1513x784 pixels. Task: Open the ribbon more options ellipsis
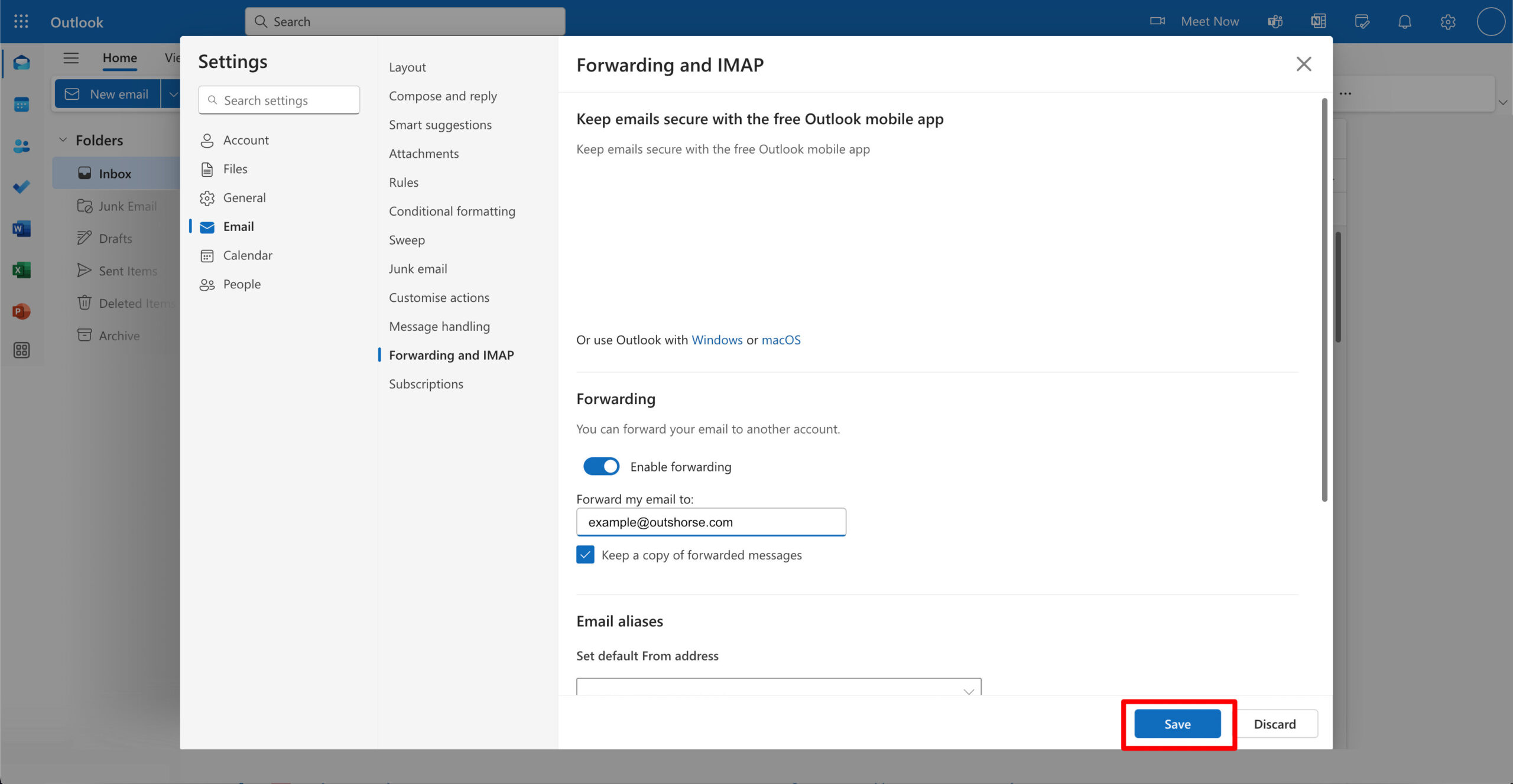[1346, 94]
